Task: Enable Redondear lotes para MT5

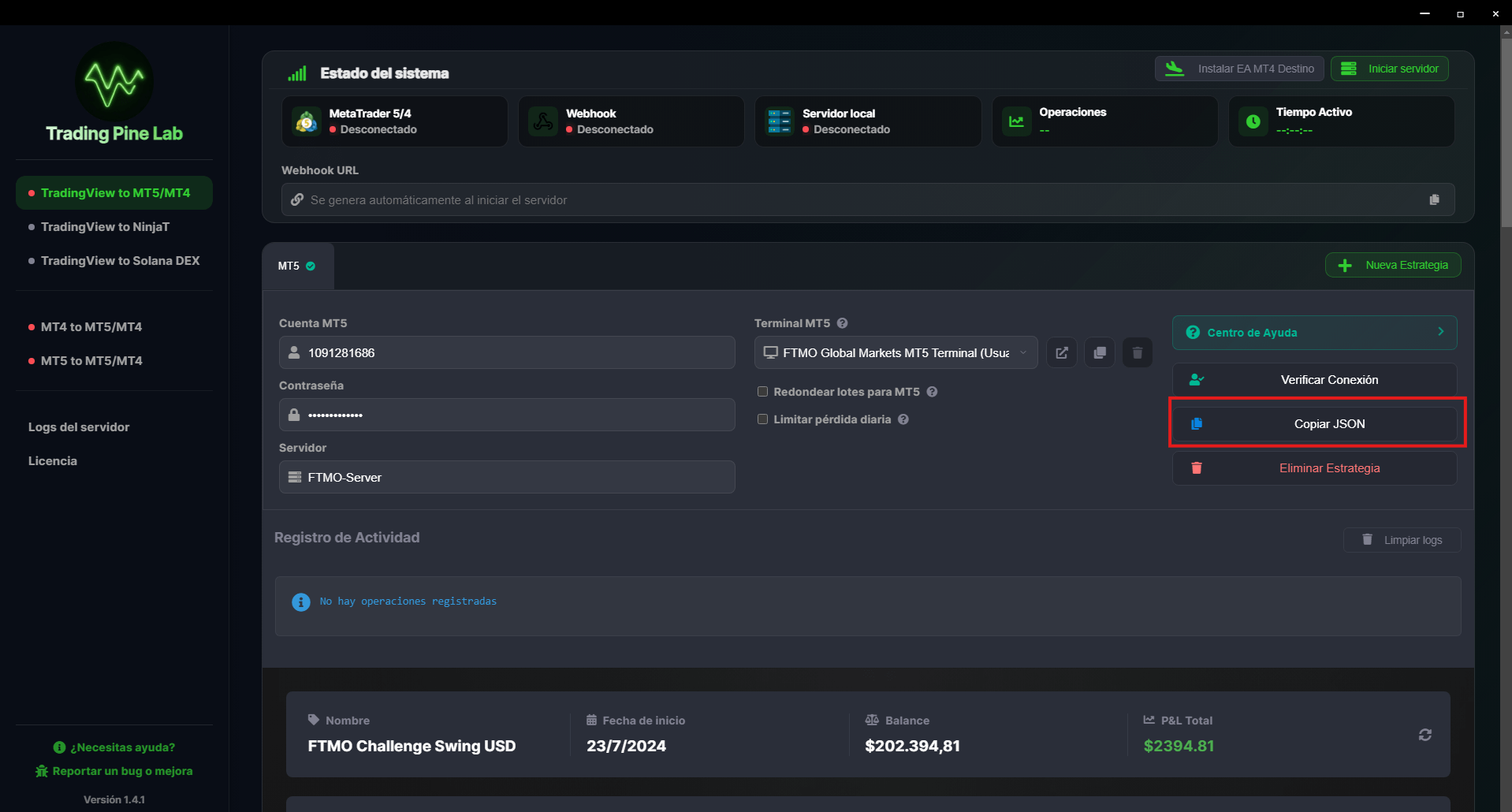Action: pyautogui.click(x=762, y=391)
